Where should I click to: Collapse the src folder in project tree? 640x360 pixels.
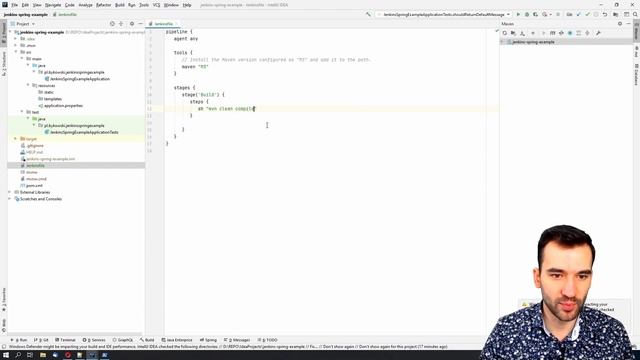click(16, 52)
